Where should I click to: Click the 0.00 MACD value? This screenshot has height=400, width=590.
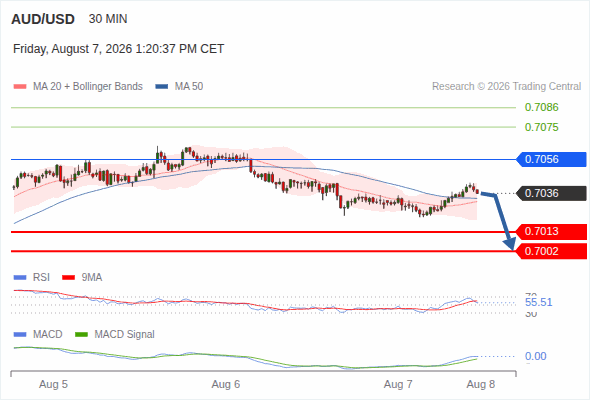(535, 356)
